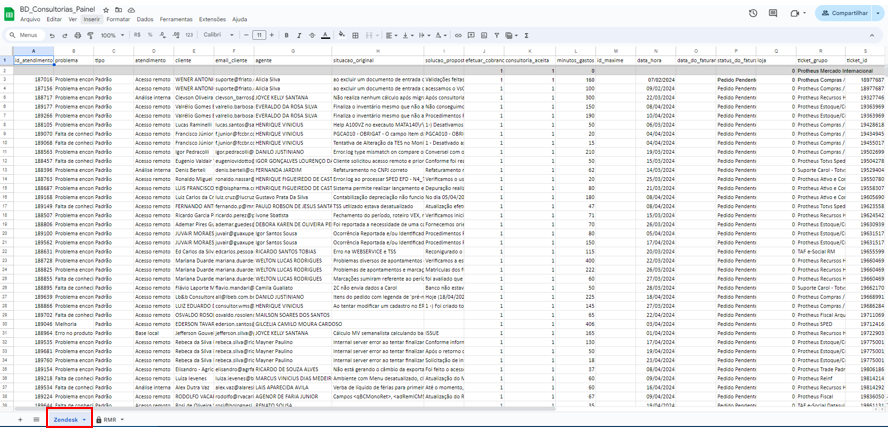Open the Editar menu
The image size is (888, 429).
(x=54, y=19)
